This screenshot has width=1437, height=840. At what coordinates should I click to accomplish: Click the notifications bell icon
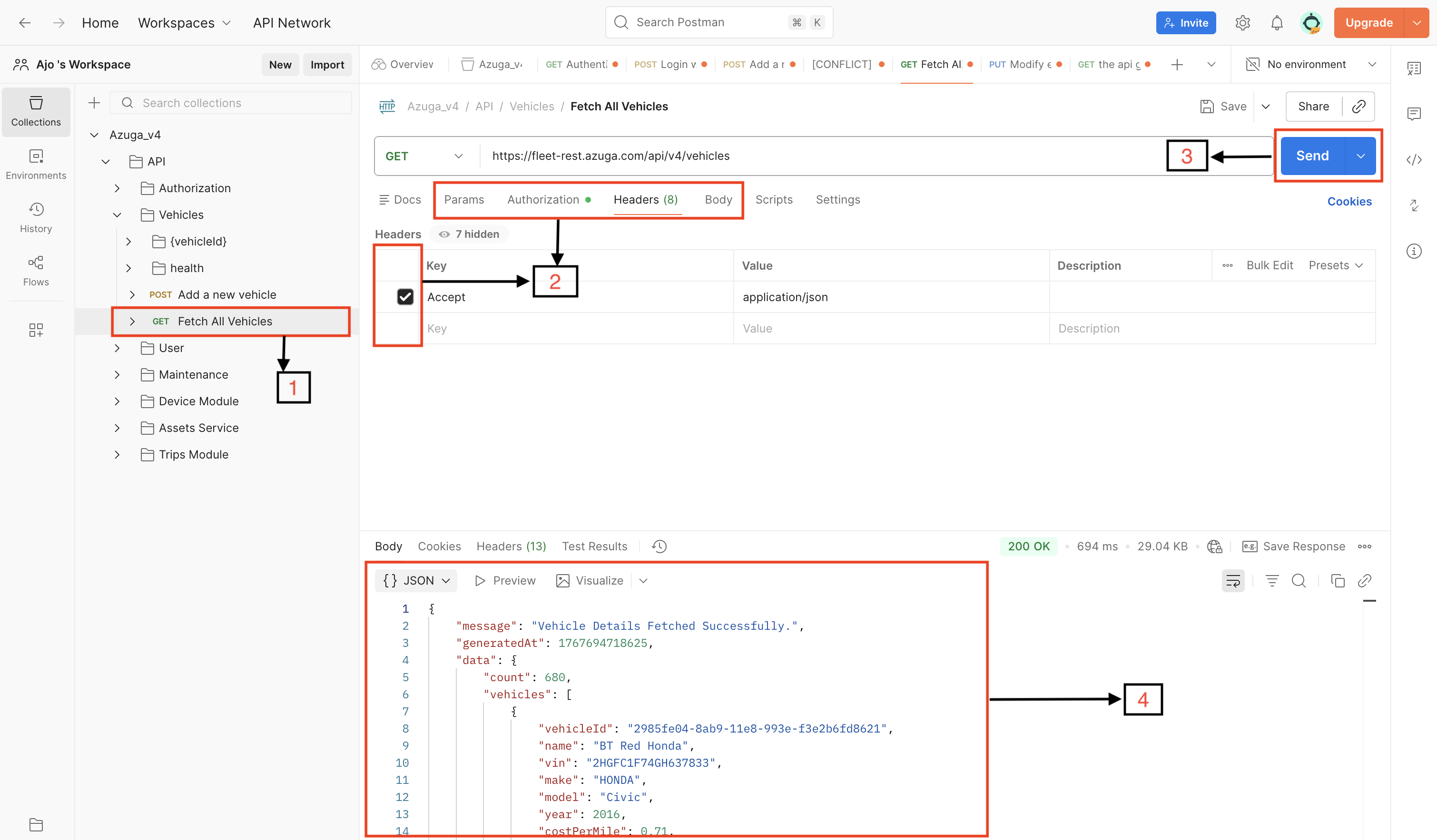pos(1277,23)
